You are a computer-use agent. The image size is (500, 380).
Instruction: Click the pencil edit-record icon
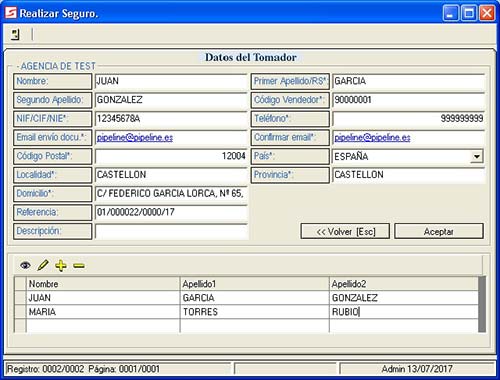pyautogui.click(x=43, y=265)
